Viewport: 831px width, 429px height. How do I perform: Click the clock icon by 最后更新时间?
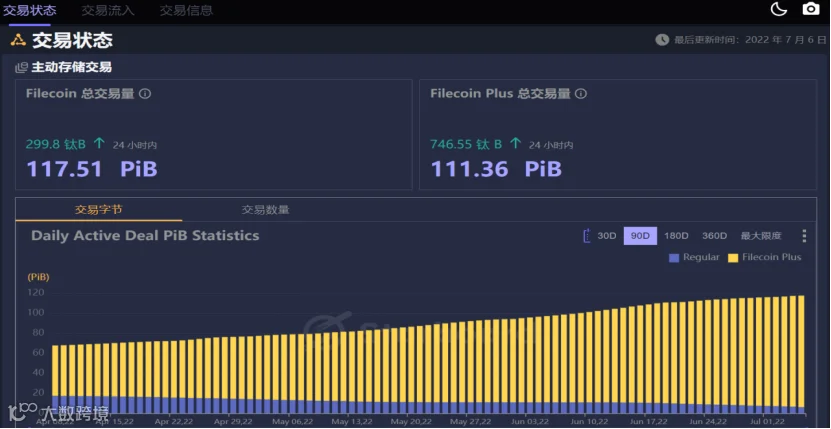coord(662,40)
